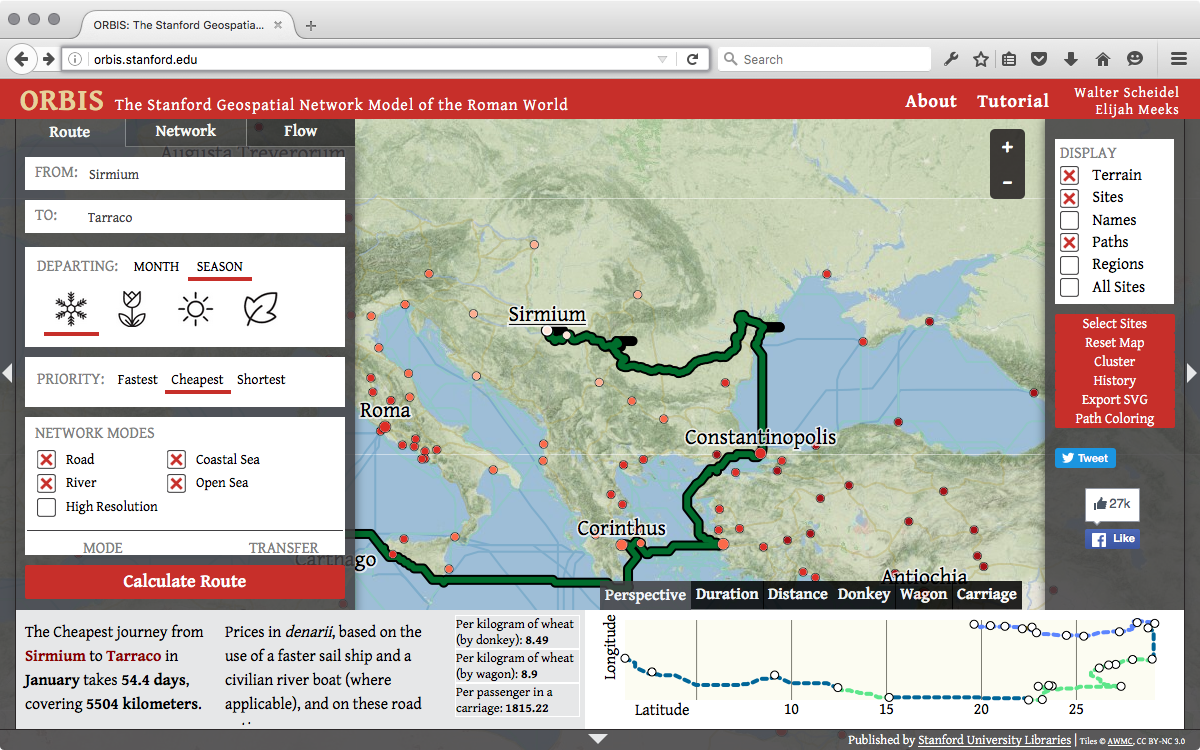Select the autumn leaf season icon

[260, 310]
